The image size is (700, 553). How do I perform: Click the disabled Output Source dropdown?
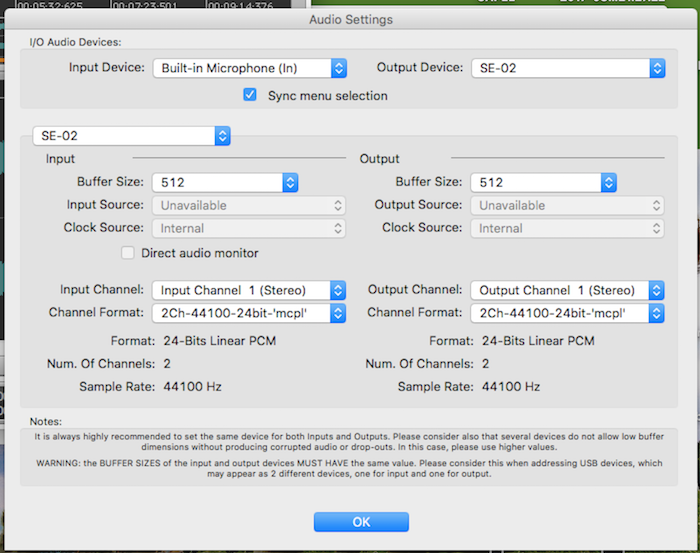tap(567, 205)
